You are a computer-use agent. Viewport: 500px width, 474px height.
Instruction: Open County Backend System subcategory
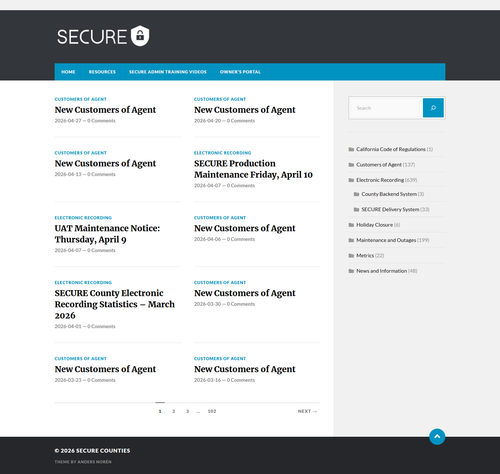tap(389, 194)
